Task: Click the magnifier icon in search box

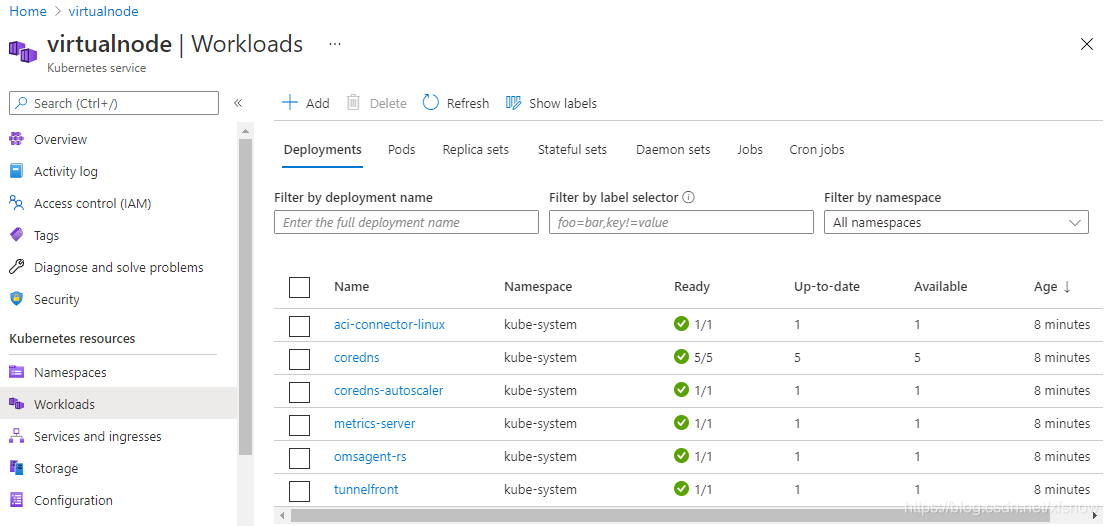Action: (22, 103)
